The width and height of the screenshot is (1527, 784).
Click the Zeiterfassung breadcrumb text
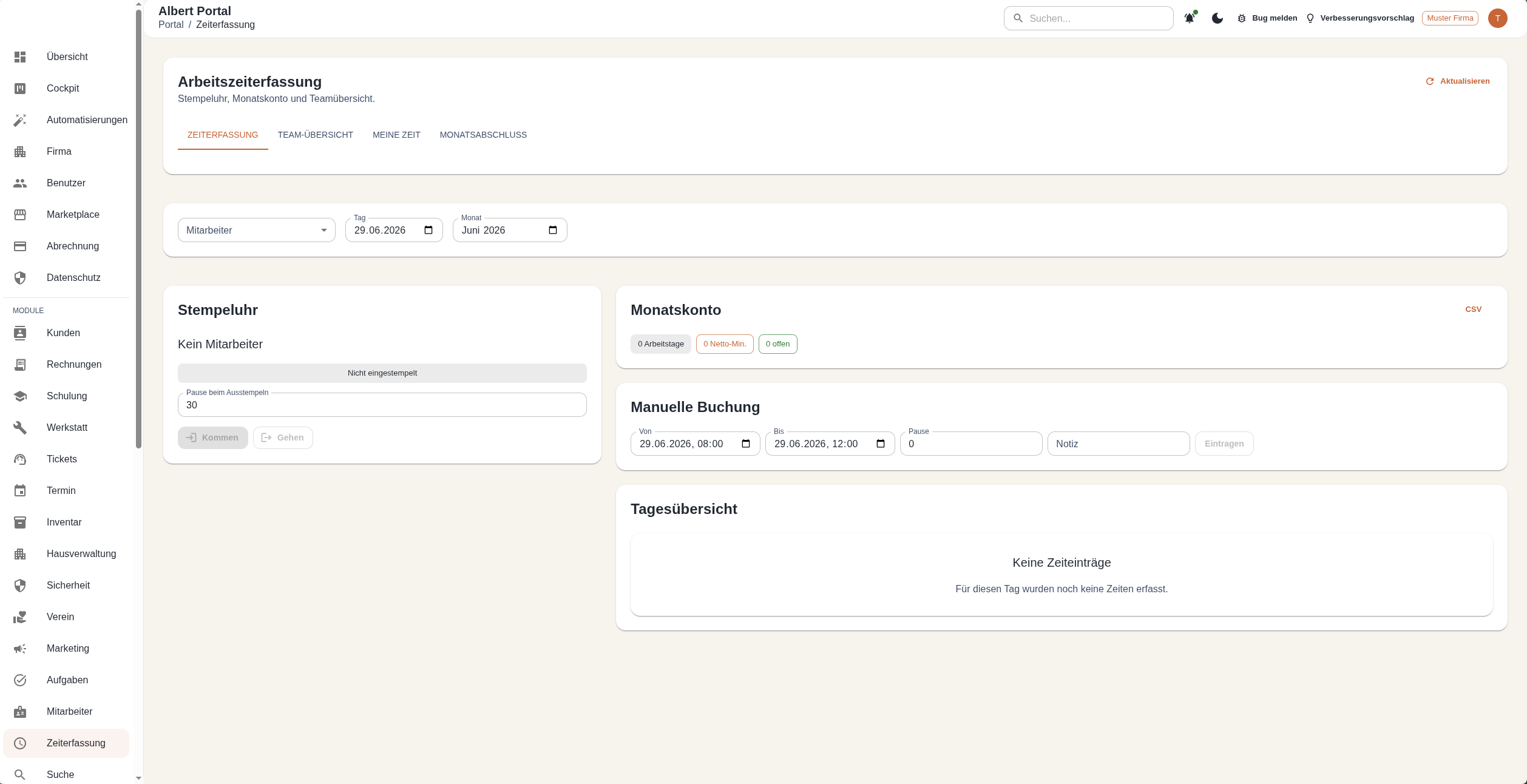click(225, 25)
